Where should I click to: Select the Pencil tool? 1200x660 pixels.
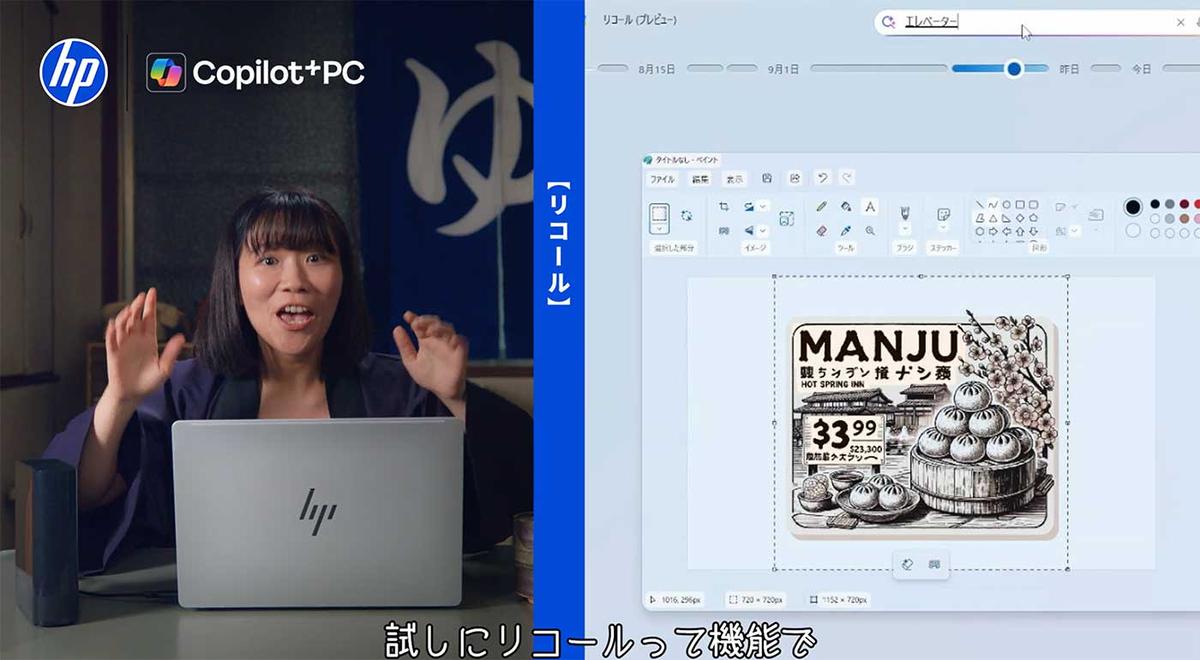tap(821, 207)
